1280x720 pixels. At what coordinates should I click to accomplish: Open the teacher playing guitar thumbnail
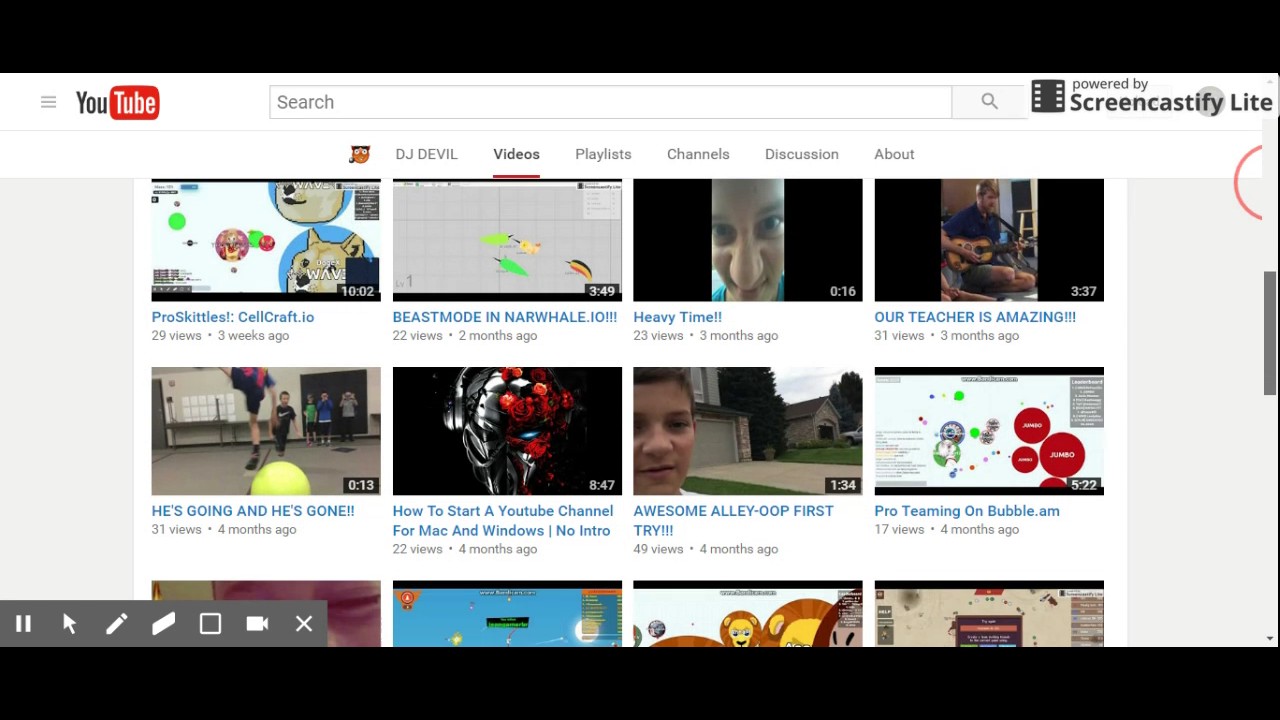click(989, 240)
